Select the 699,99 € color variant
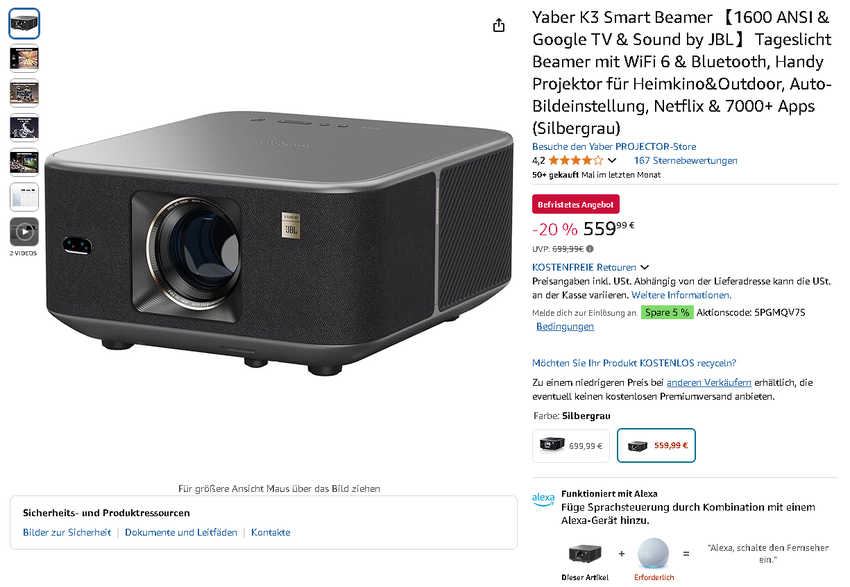Viewport: 850px width, 587px height. pos(571,446)
